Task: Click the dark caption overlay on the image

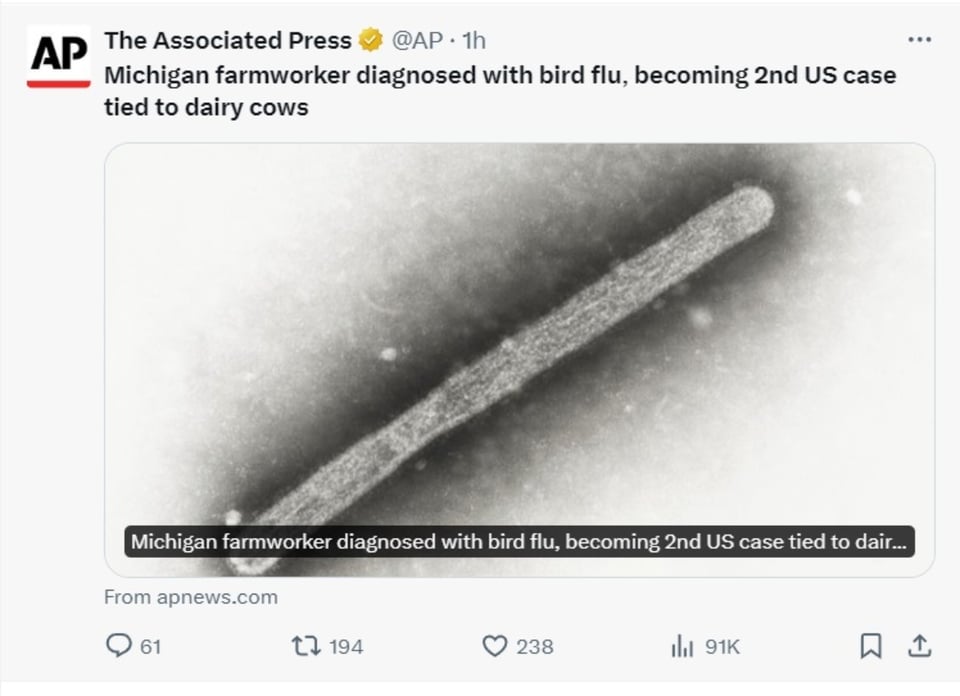Action: click(x=519, y=542)
